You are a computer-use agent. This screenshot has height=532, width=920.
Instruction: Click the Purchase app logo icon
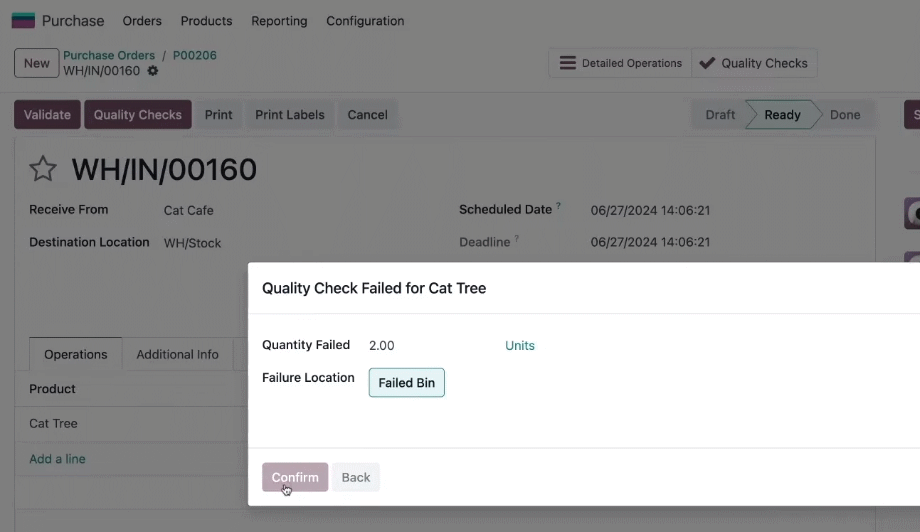pos(23,21)
